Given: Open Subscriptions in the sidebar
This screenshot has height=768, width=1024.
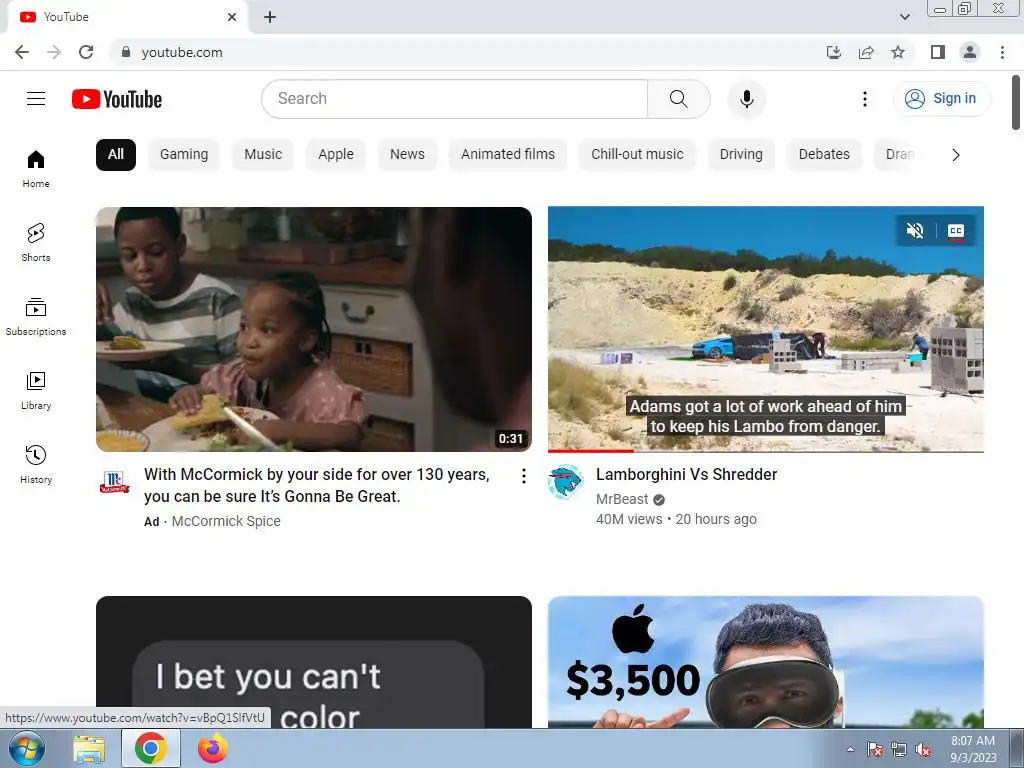Looking at the screenshot, I should 36,317.
